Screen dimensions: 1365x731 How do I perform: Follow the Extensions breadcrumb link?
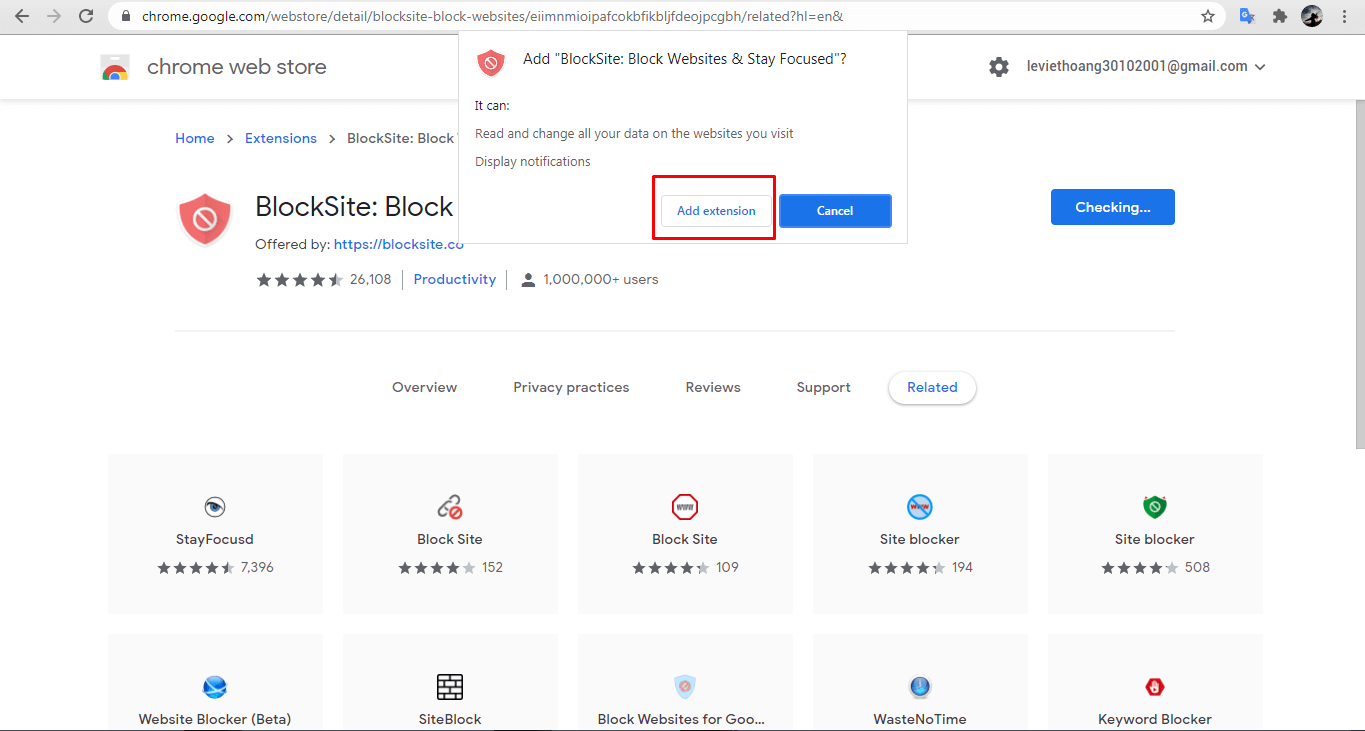click(x=281, y=139)
